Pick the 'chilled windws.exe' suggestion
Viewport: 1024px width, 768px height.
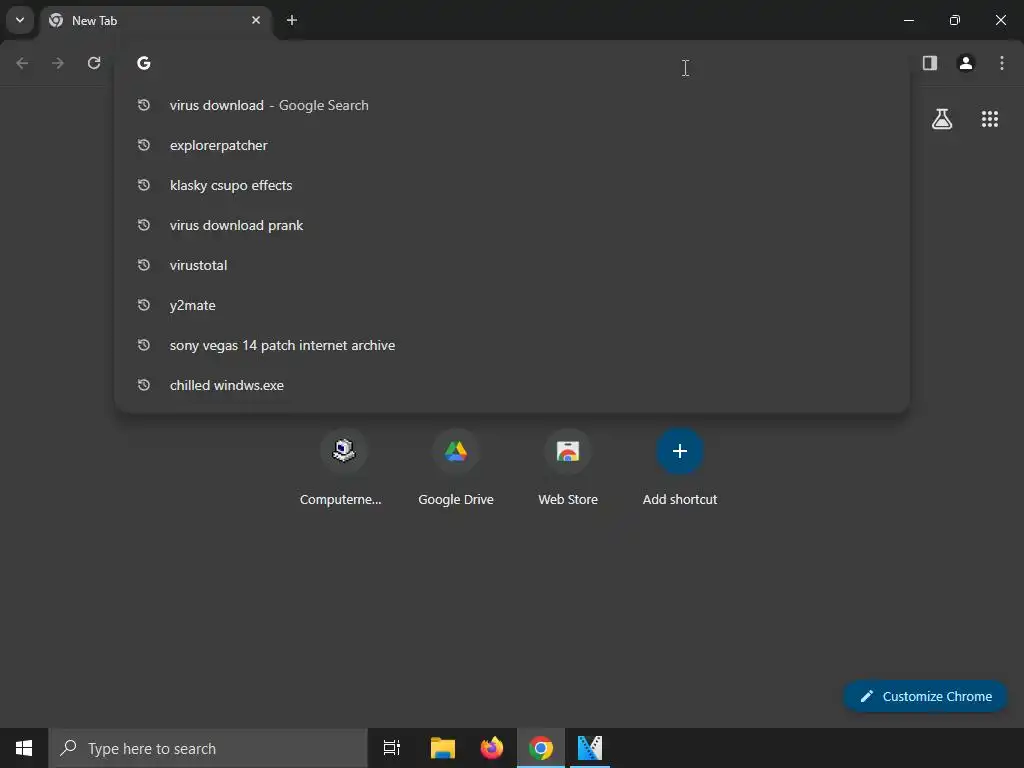point(512,385)
